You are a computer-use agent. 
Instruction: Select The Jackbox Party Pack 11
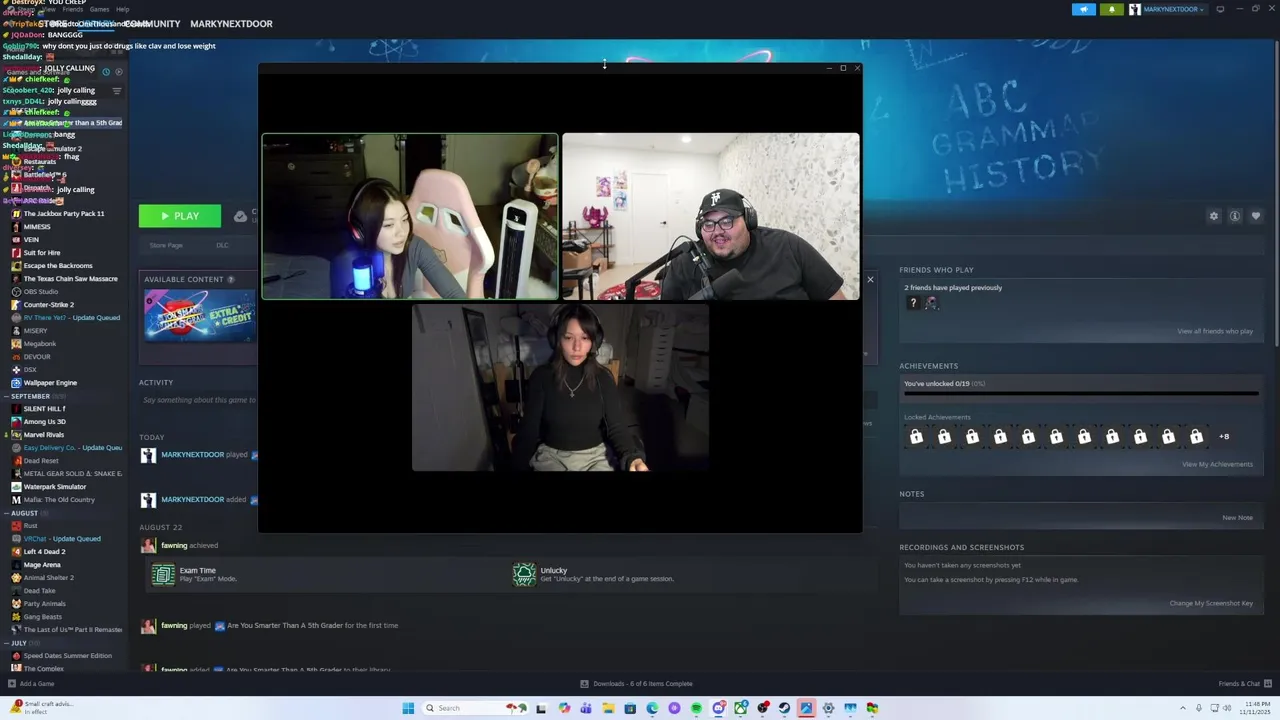(x=63, y=214)
